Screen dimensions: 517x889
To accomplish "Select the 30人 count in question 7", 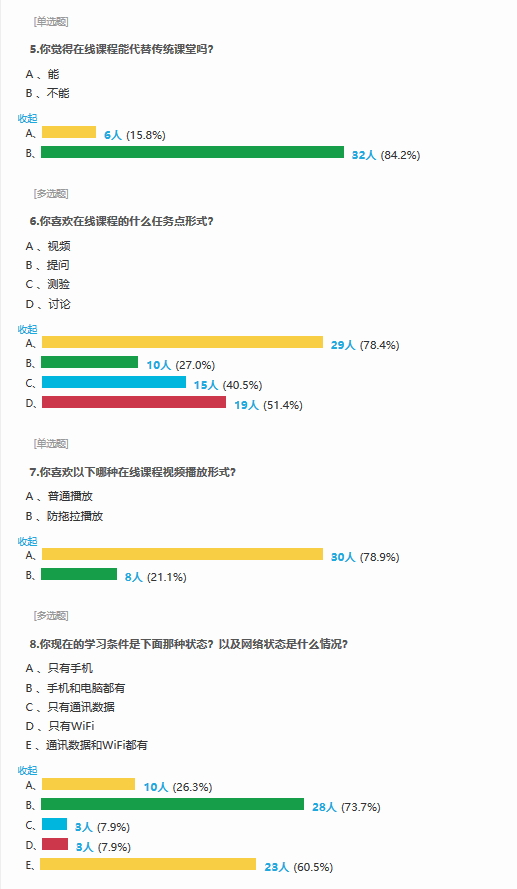I will pyautogui.click(x=343, y=557).
